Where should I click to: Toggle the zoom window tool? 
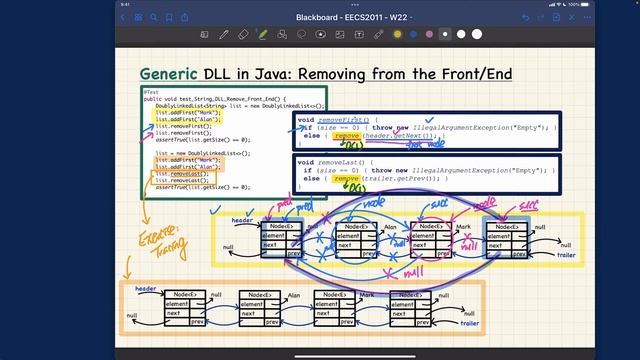pos(204,35)
